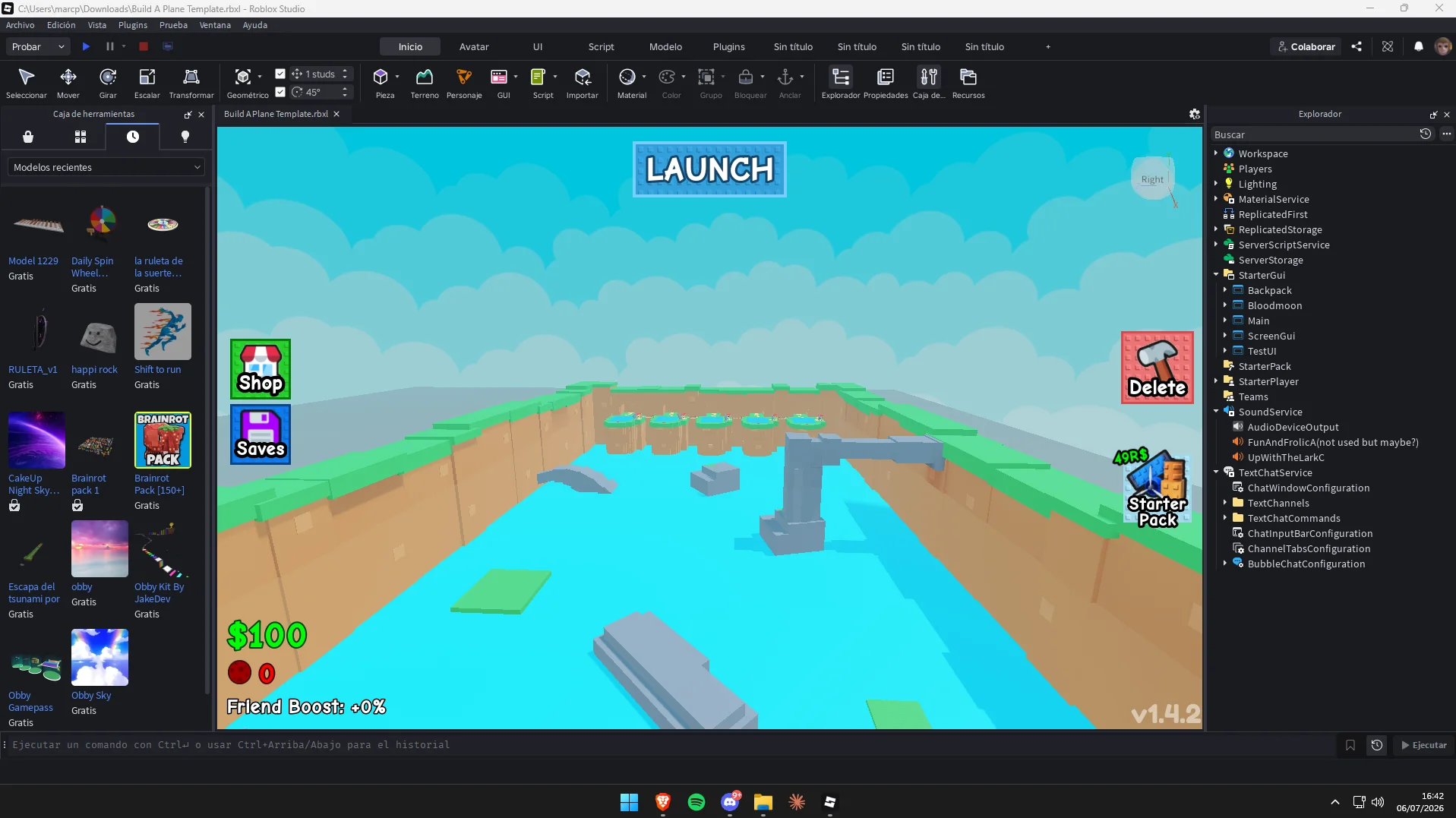Choose the Girar rotate tool

(108, 83)
